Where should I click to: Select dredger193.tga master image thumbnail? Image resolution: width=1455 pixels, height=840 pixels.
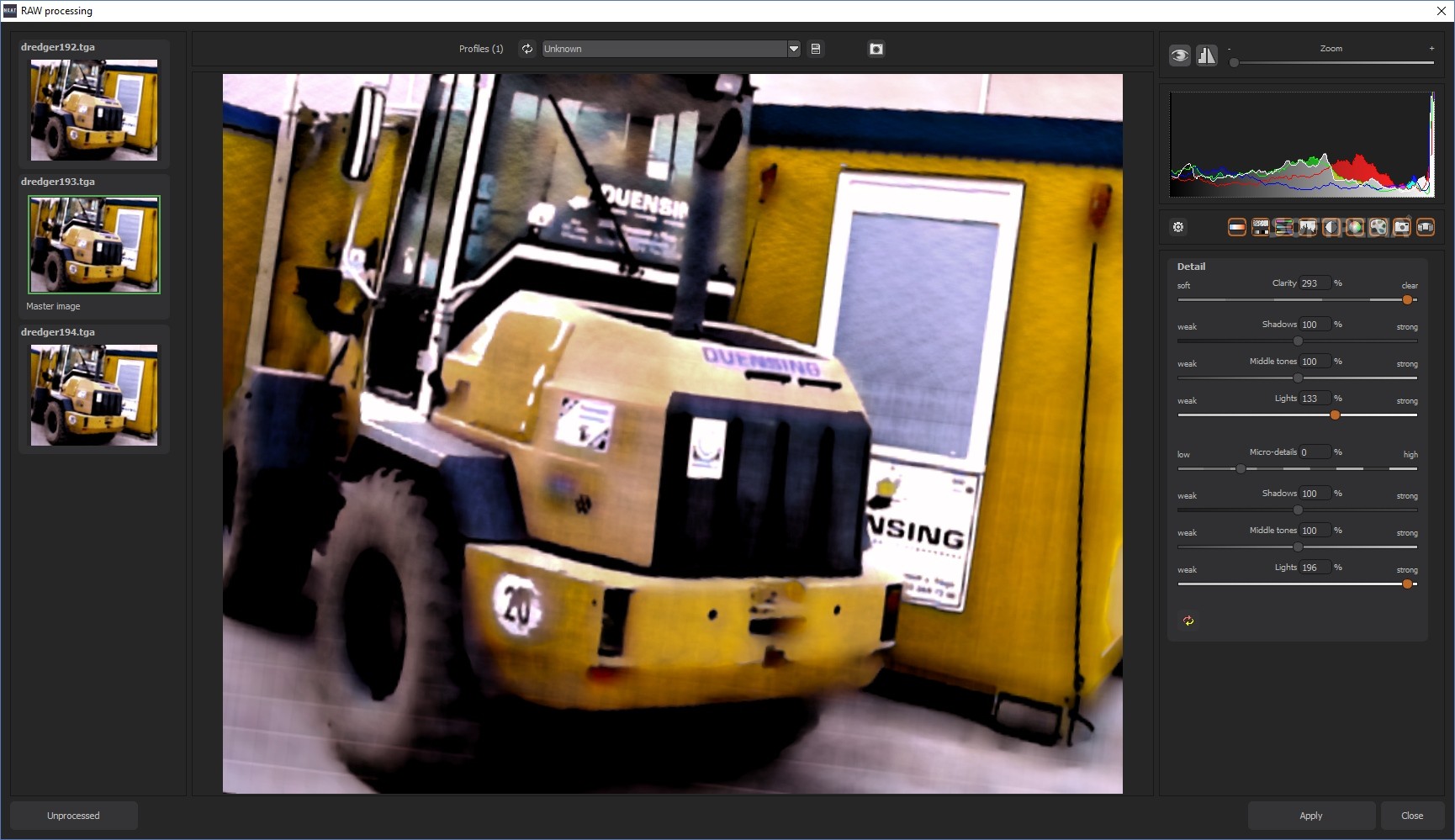[94, 245]
